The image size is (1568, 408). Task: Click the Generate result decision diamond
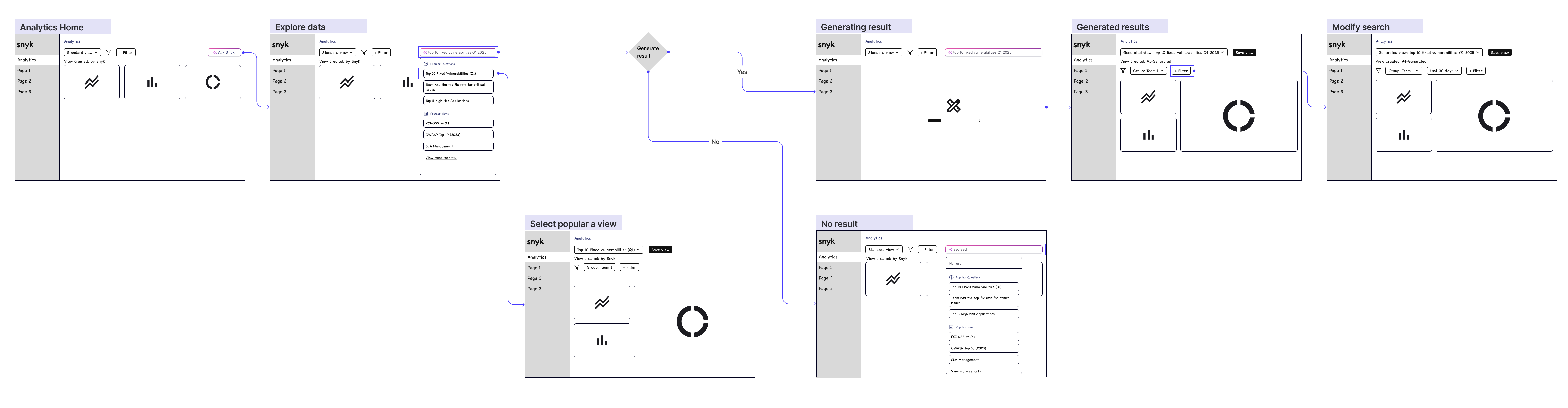point(648,52)
